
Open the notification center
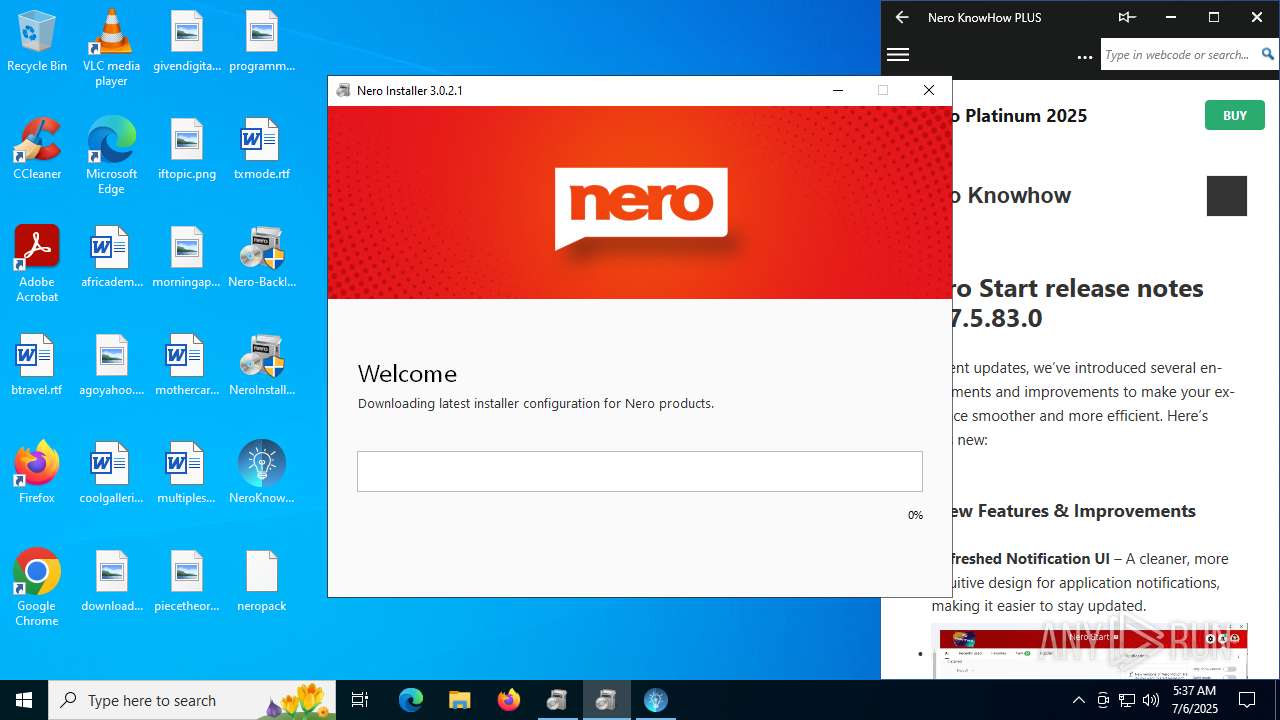click(x=1247, y=700)
